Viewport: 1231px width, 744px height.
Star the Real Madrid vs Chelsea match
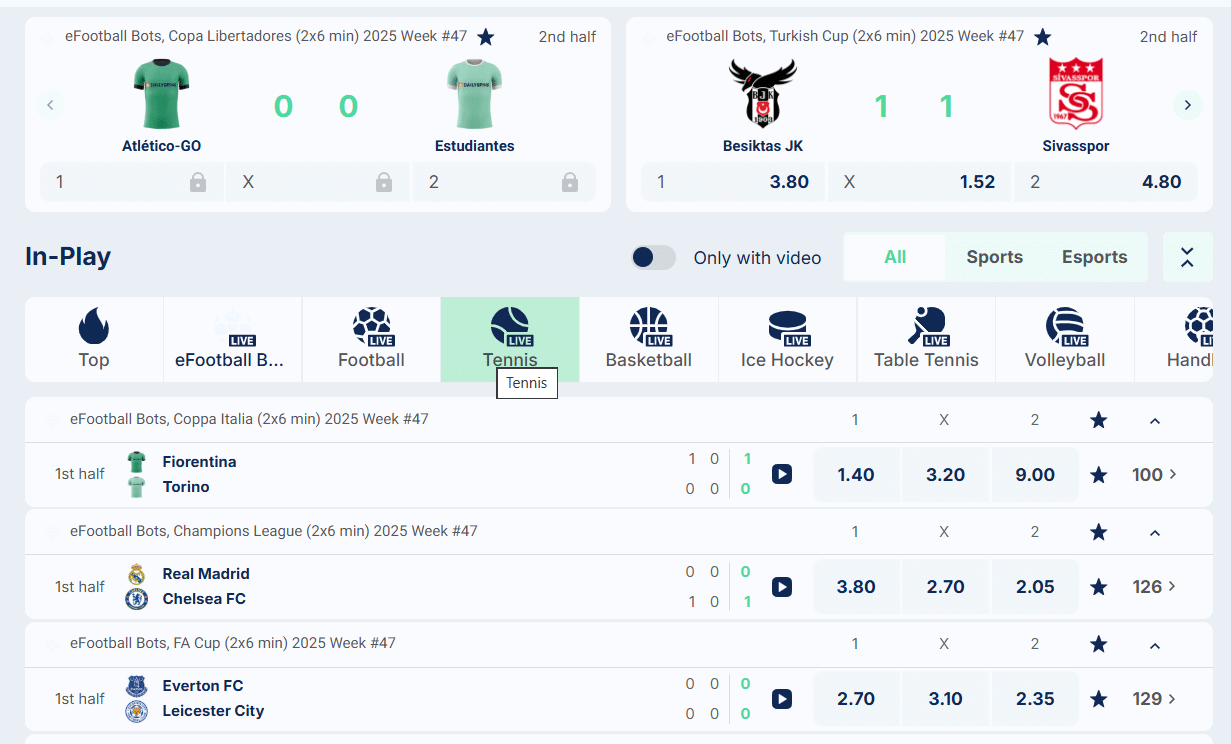[x=1098, y=587]
